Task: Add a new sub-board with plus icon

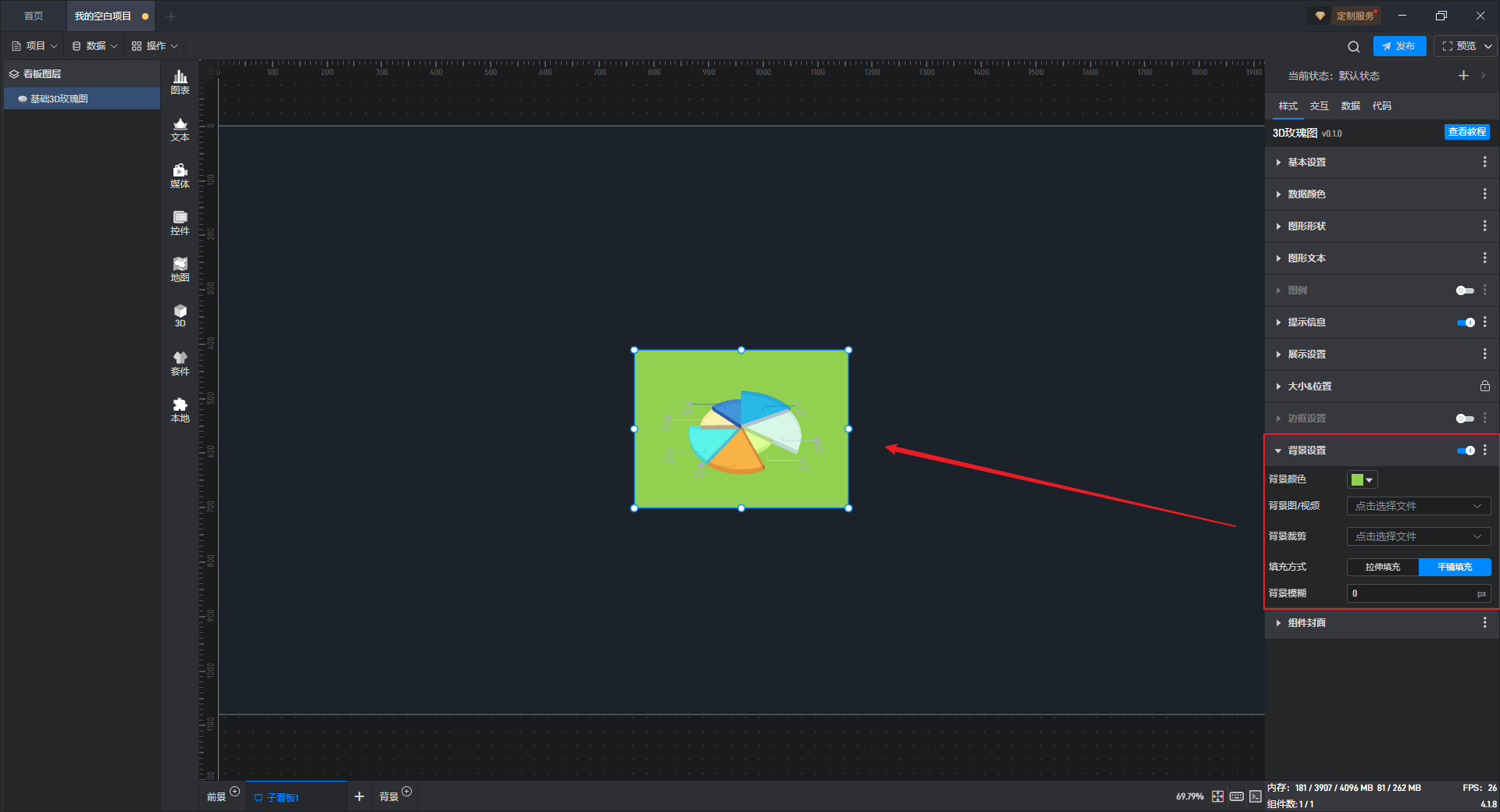Action: click(359, 796)
